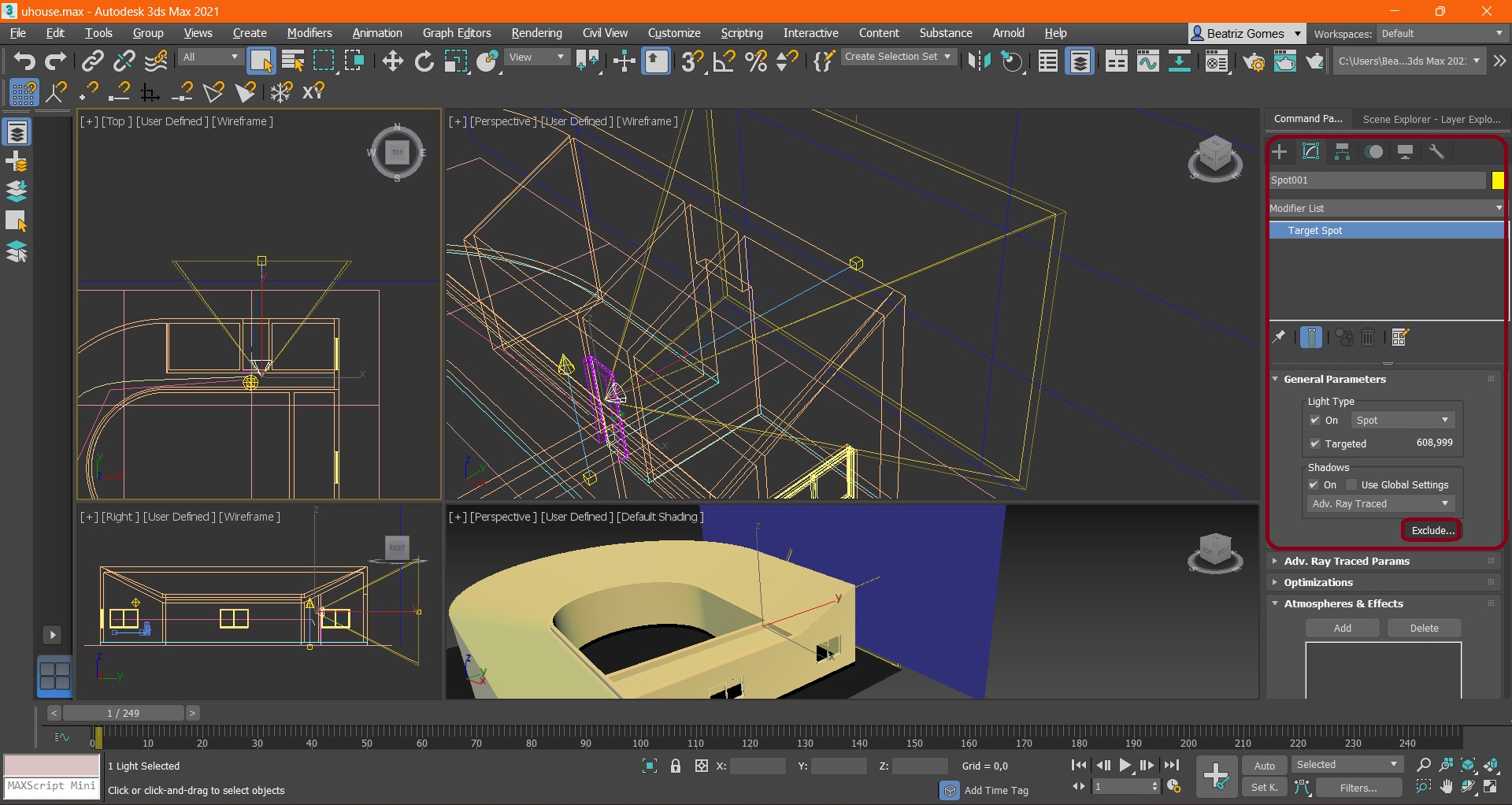This screenshot has height=805, width=1512.
Task: Open the Modifiers menu
Action: [309, 33]
